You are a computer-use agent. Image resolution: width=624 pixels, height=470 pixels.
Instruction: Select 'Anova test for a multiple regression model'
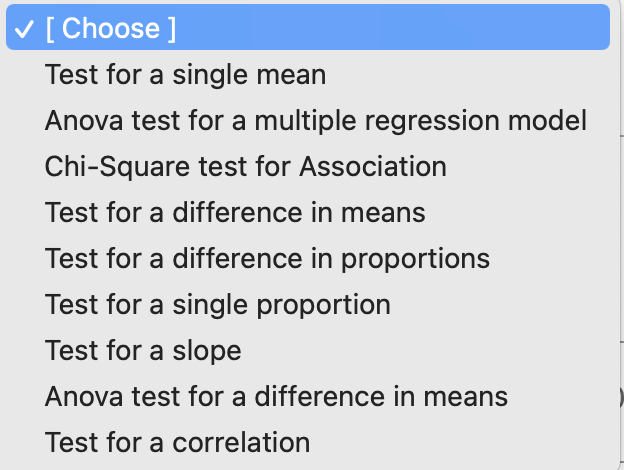(315, 121)
